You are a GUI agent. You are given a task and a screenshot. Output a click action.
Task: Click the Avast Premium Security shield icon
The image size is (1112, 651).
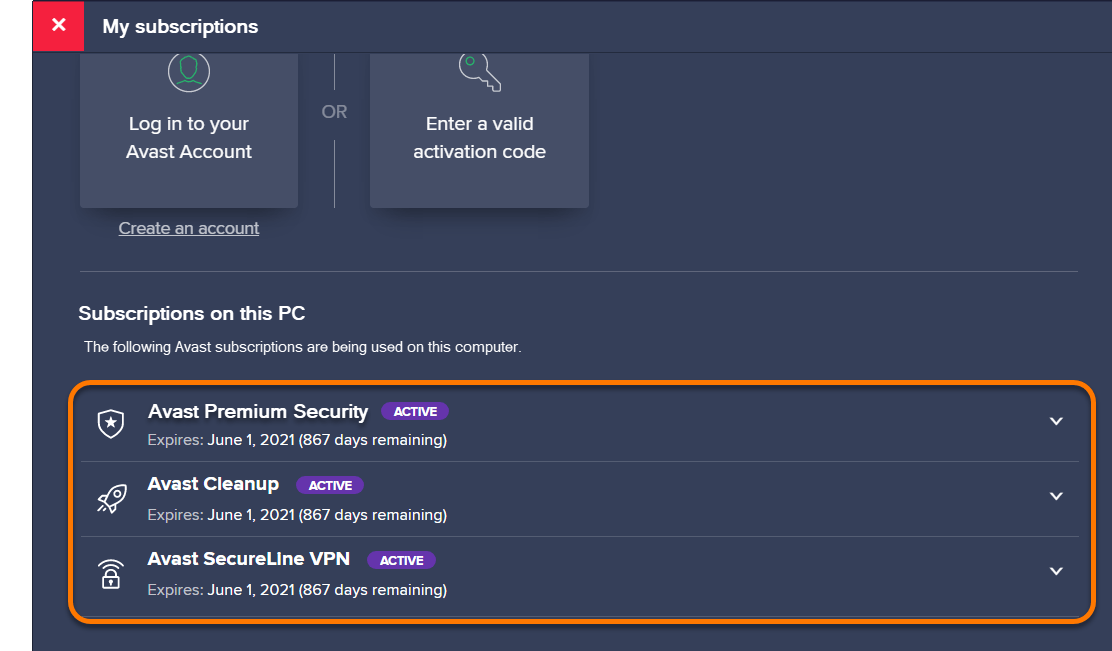coord(111,424)
